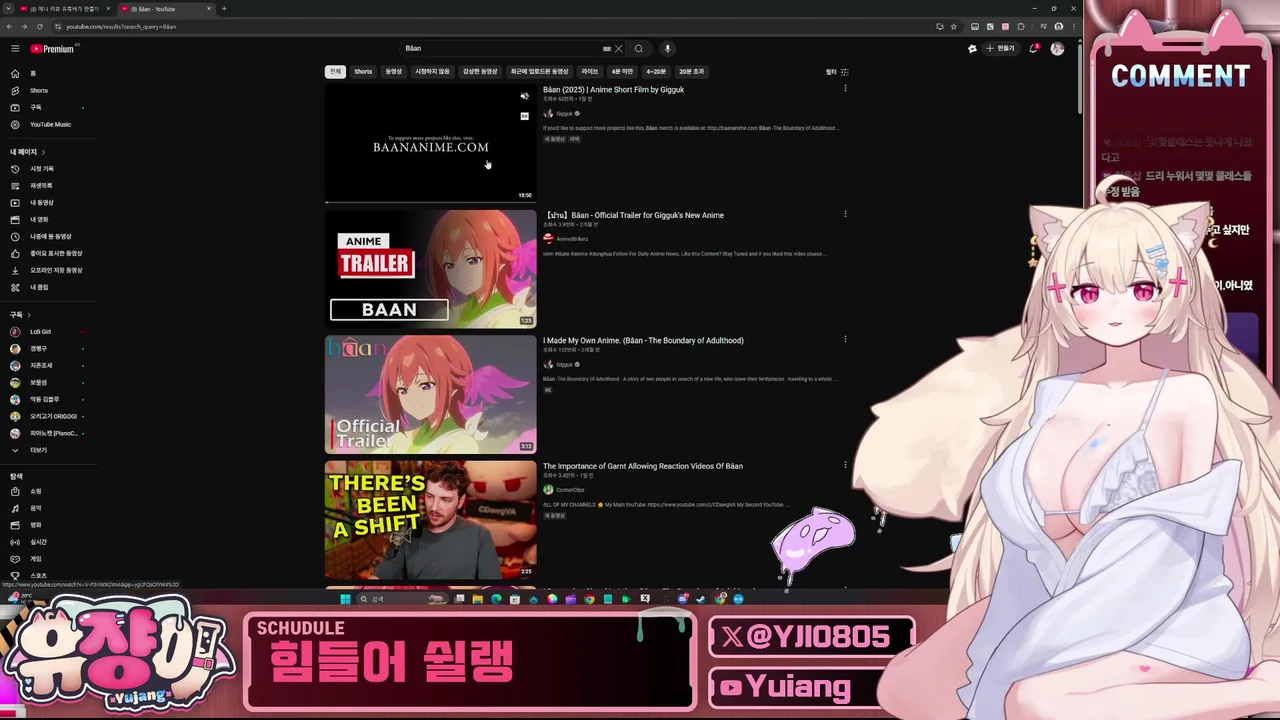Open the Windows Start button
The height and width of the screenshot is (720, 1280).
[345, 599]
